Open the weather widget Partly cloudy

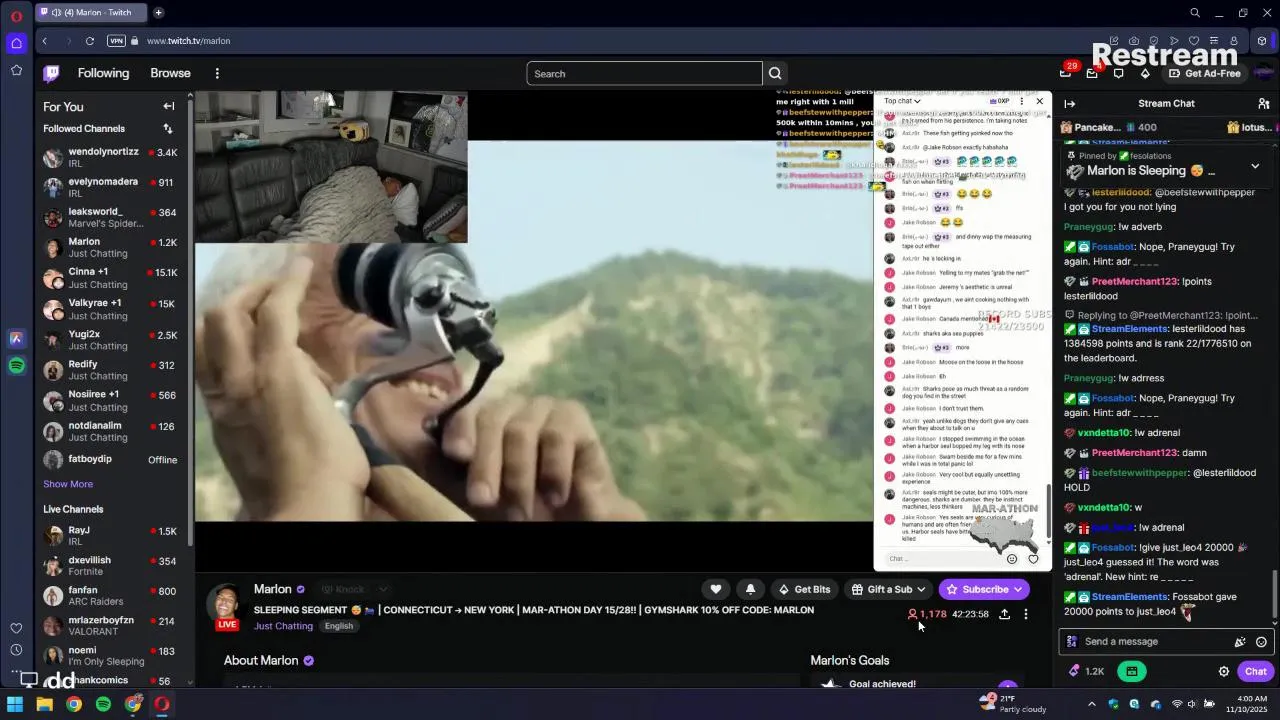tap(1013, 704)
